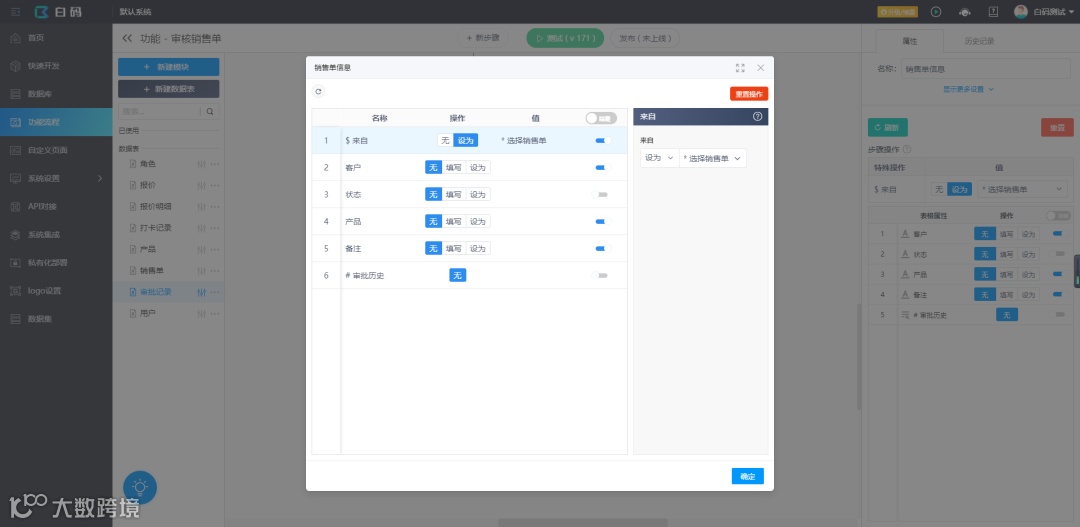The height and width of the screenshot is (527, 1080).
Task: Select 设为 for the 状态 row in dialog
Action: [477, 194]
